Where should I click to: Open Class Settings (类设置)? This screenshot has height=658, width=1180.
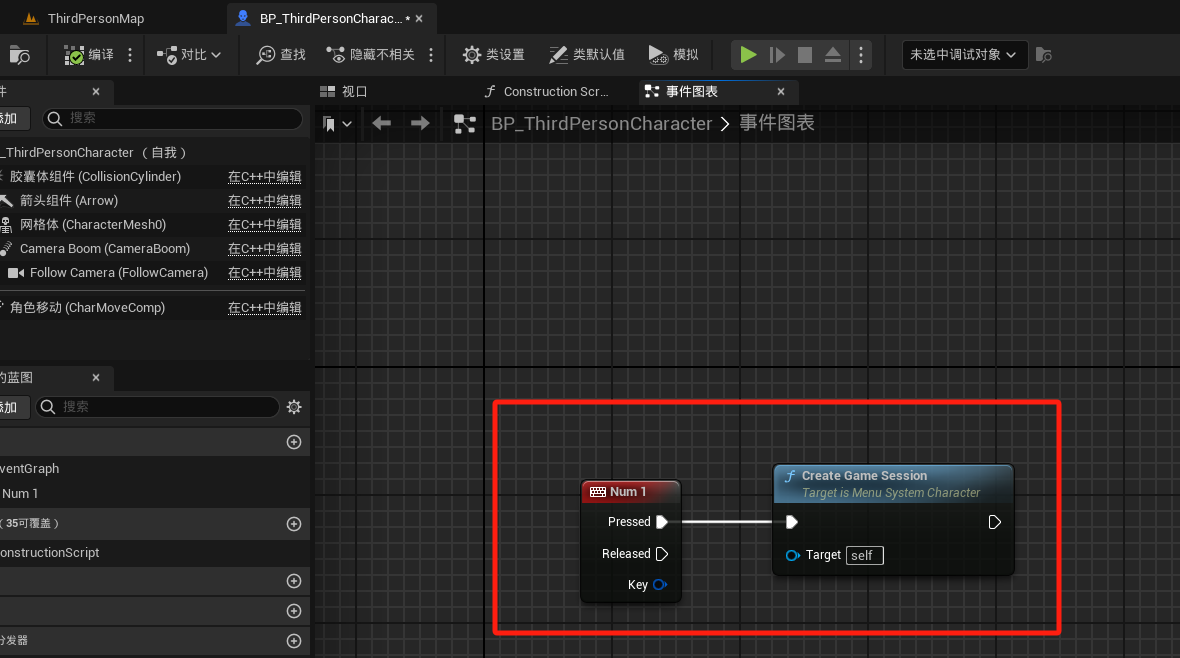tap(494, 55)
